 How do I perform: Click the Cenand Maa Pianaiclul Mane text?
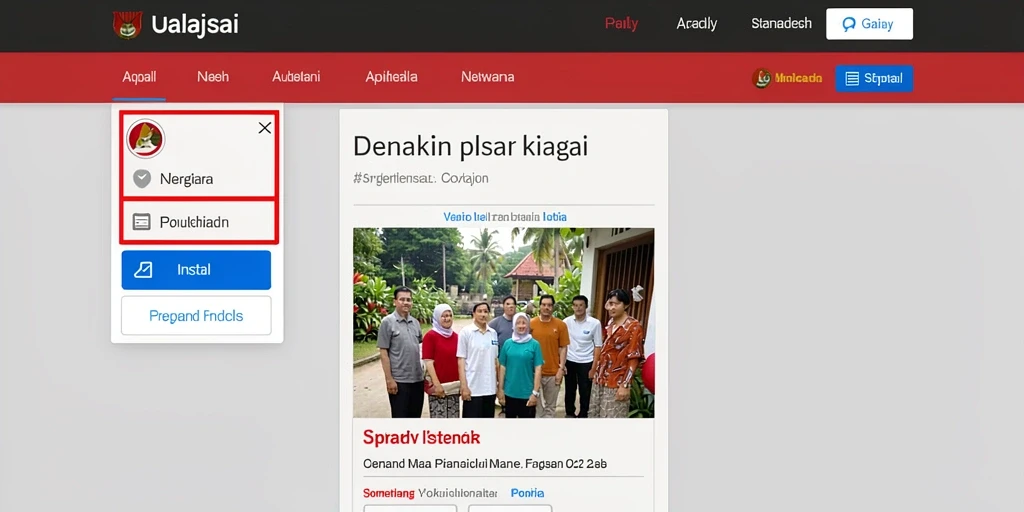coord(442,464)
